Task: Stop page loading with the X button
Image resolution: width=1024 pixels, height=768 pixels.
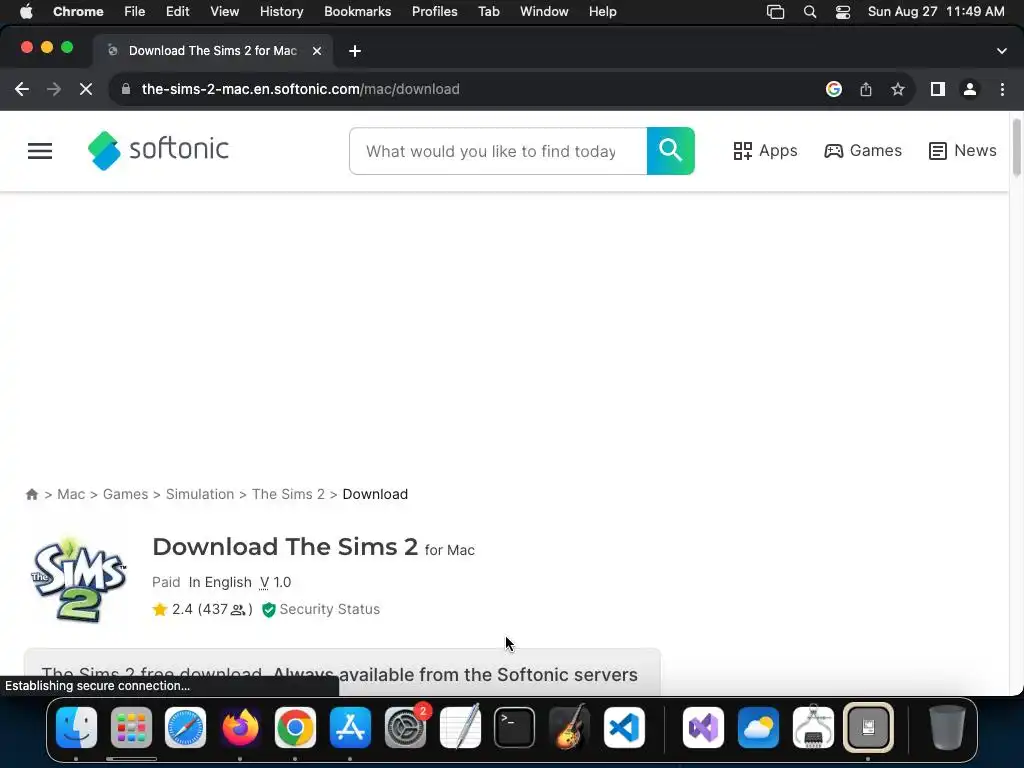Action: (x=86, y=89)
